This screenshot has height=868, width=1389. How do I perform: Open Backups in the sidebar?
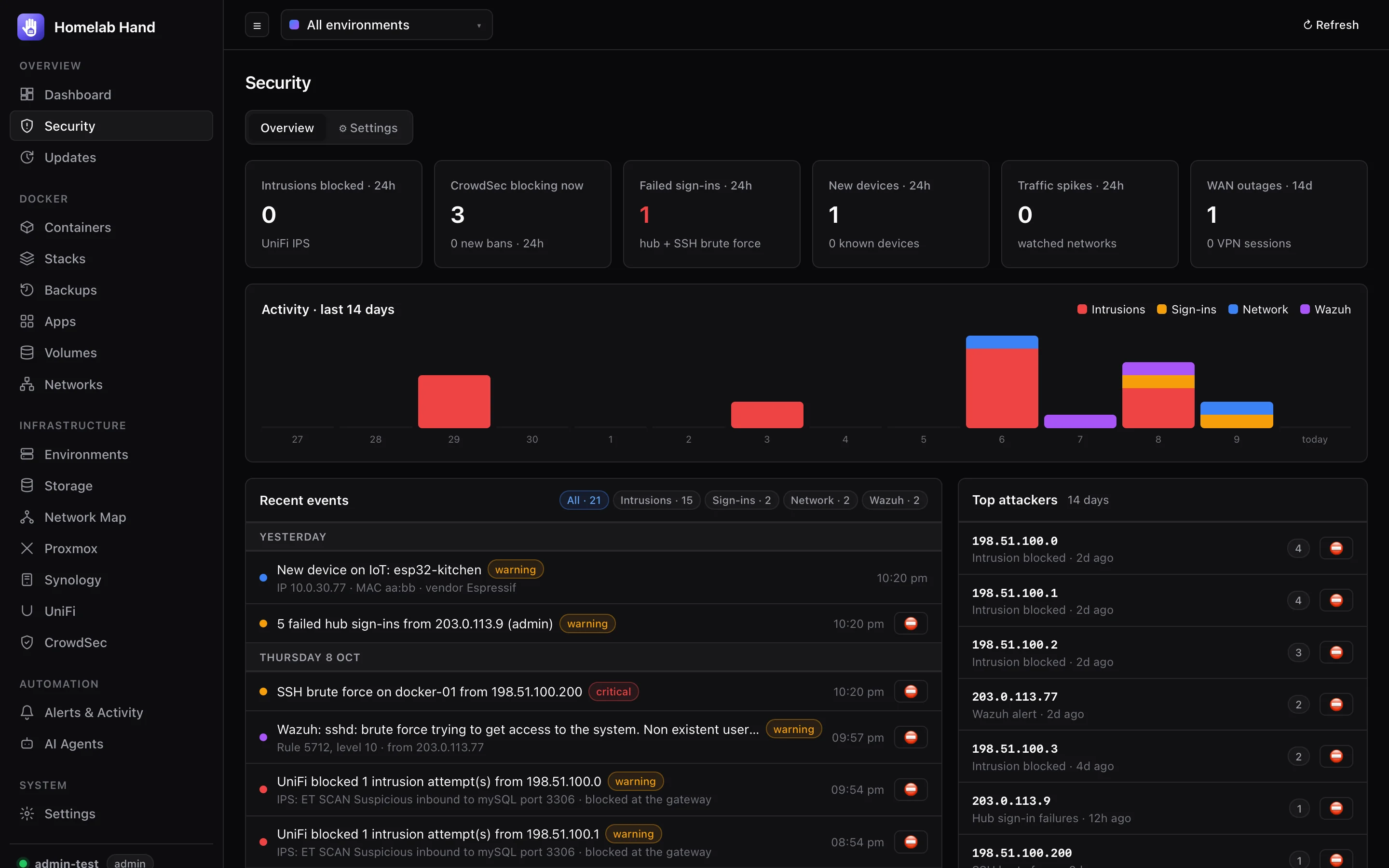111,290
